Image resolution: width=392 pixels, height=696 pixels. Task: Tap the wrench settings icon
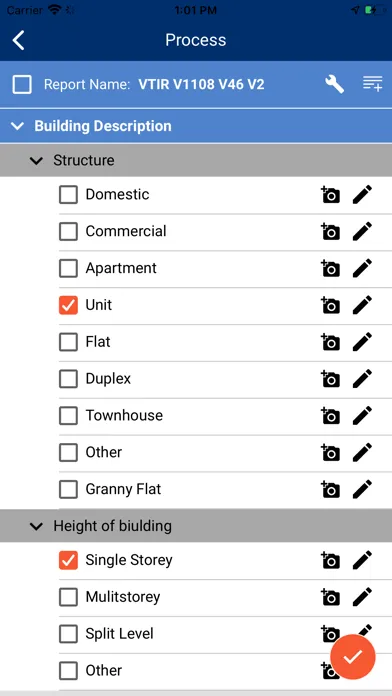[334, 84]
